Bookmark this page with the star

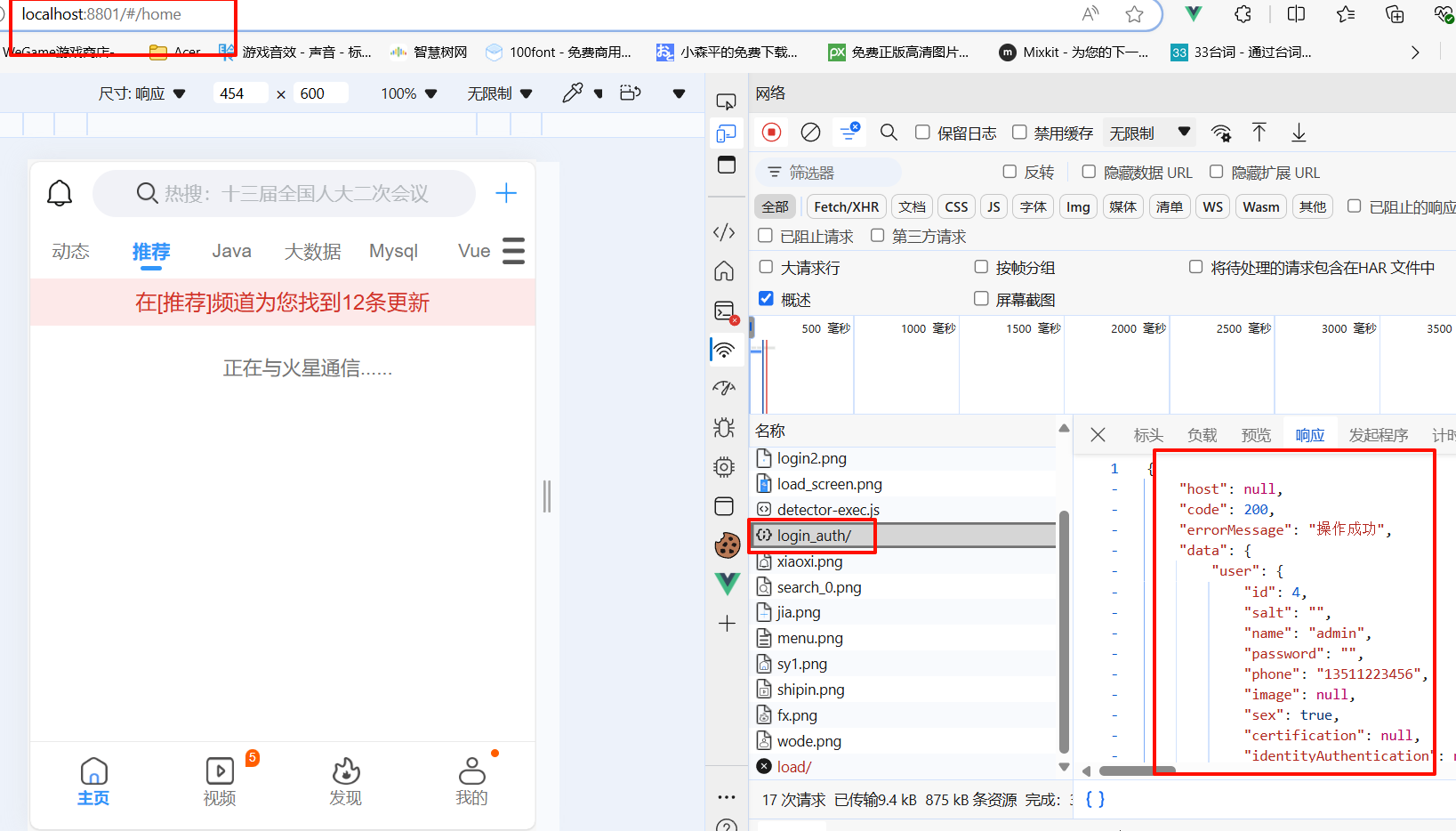point(1134,14)
